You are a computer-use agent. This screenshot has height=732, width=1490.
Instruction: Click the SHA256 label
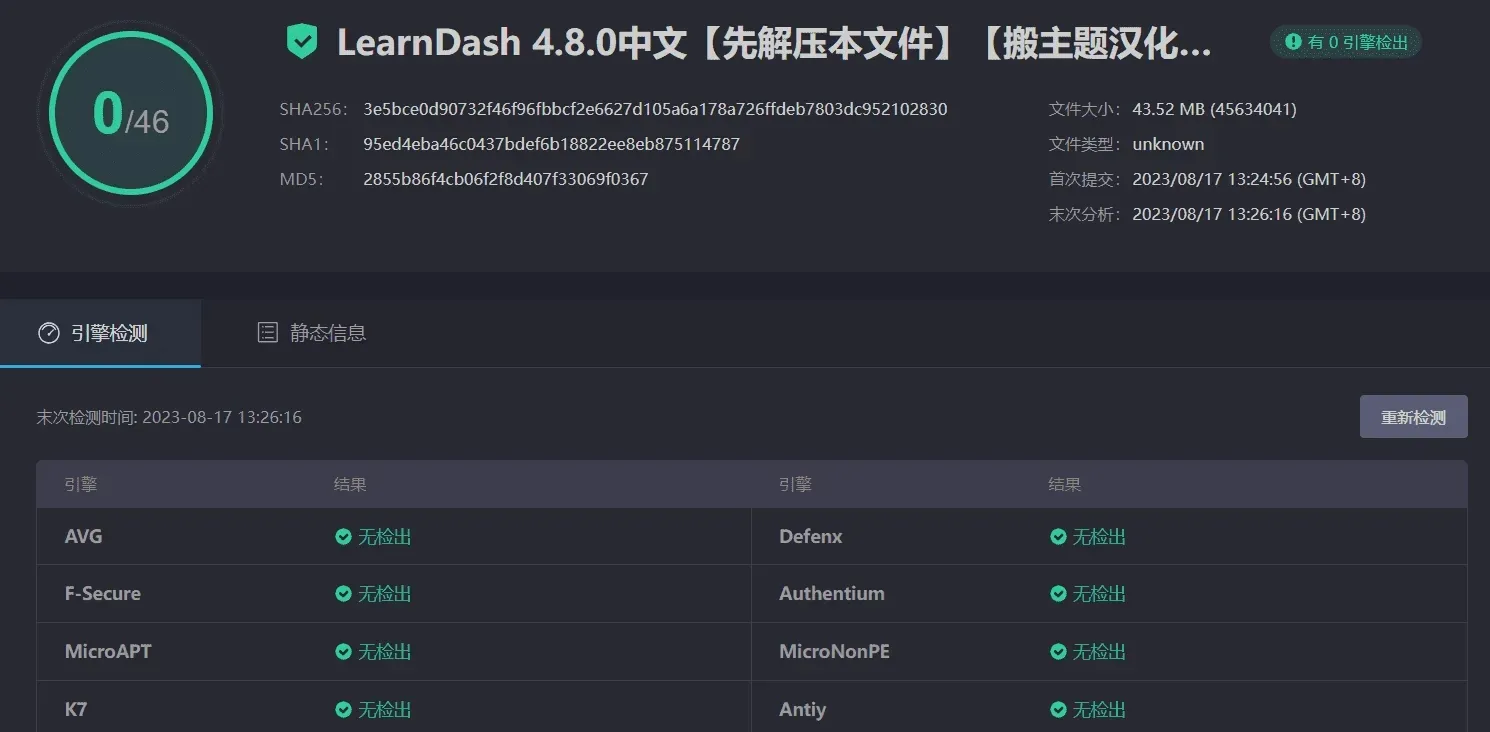pos(313,109)
